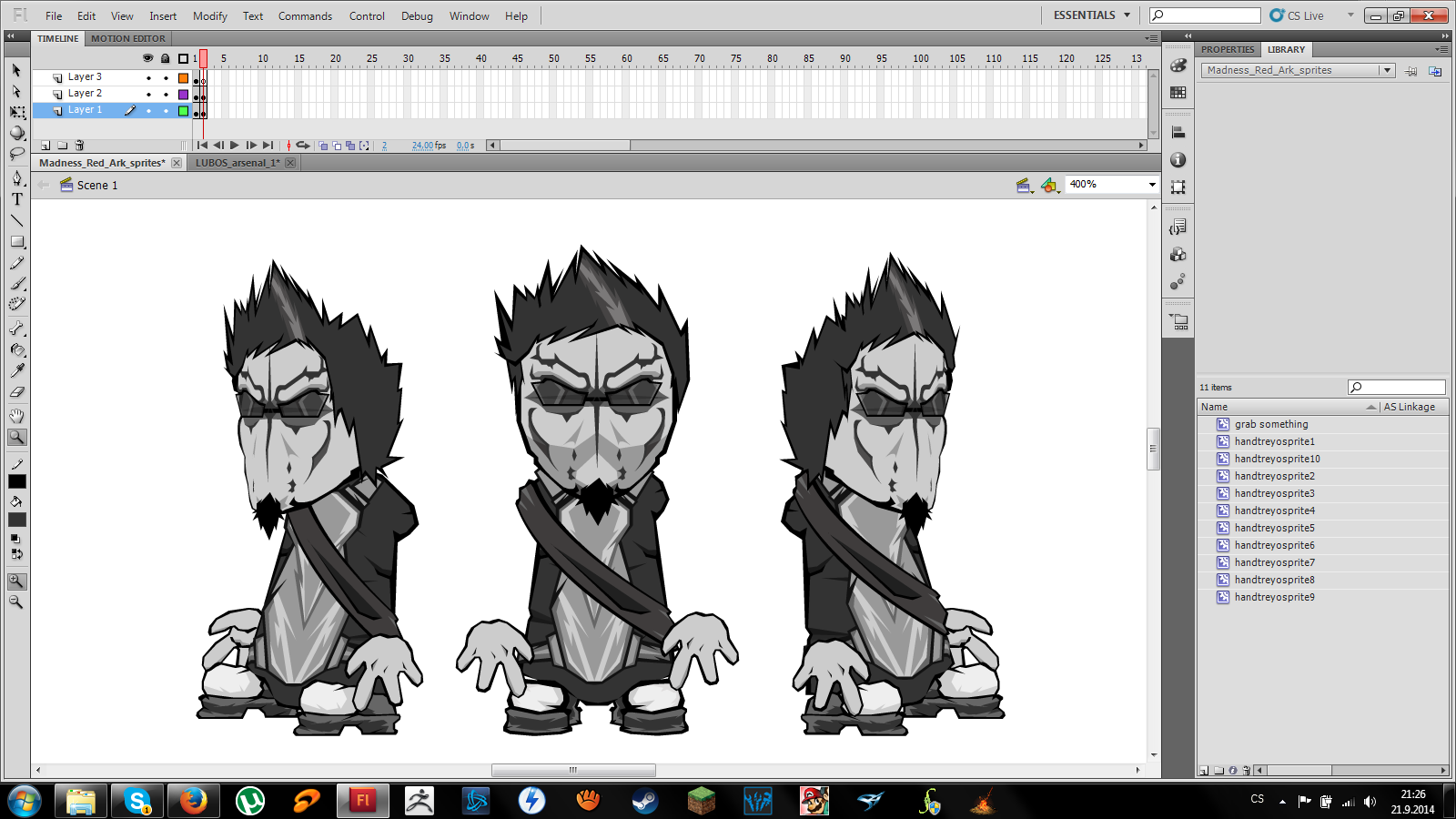
Task: Select the Zoom magnifier tool in tools panel
Action: (x=16, y=437)
